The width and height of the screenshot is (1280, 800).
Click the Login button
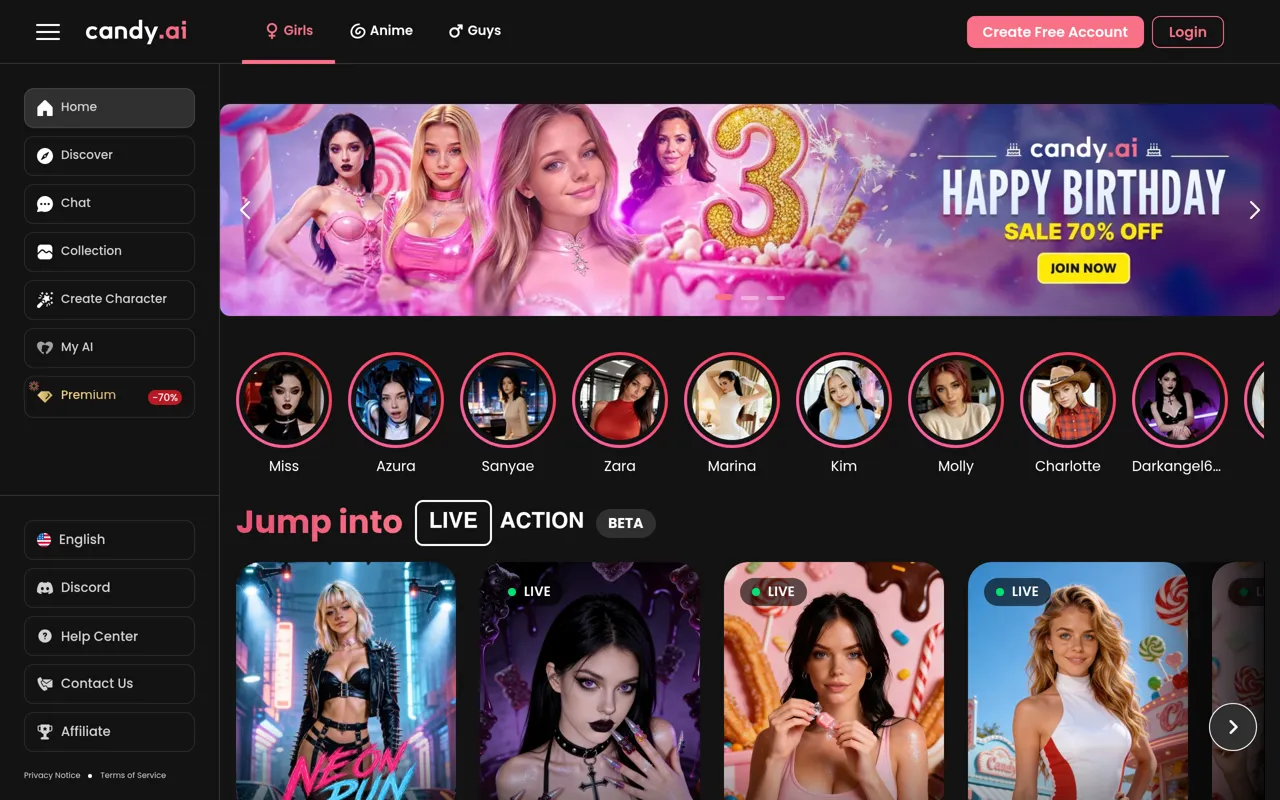click(1188, 32)
